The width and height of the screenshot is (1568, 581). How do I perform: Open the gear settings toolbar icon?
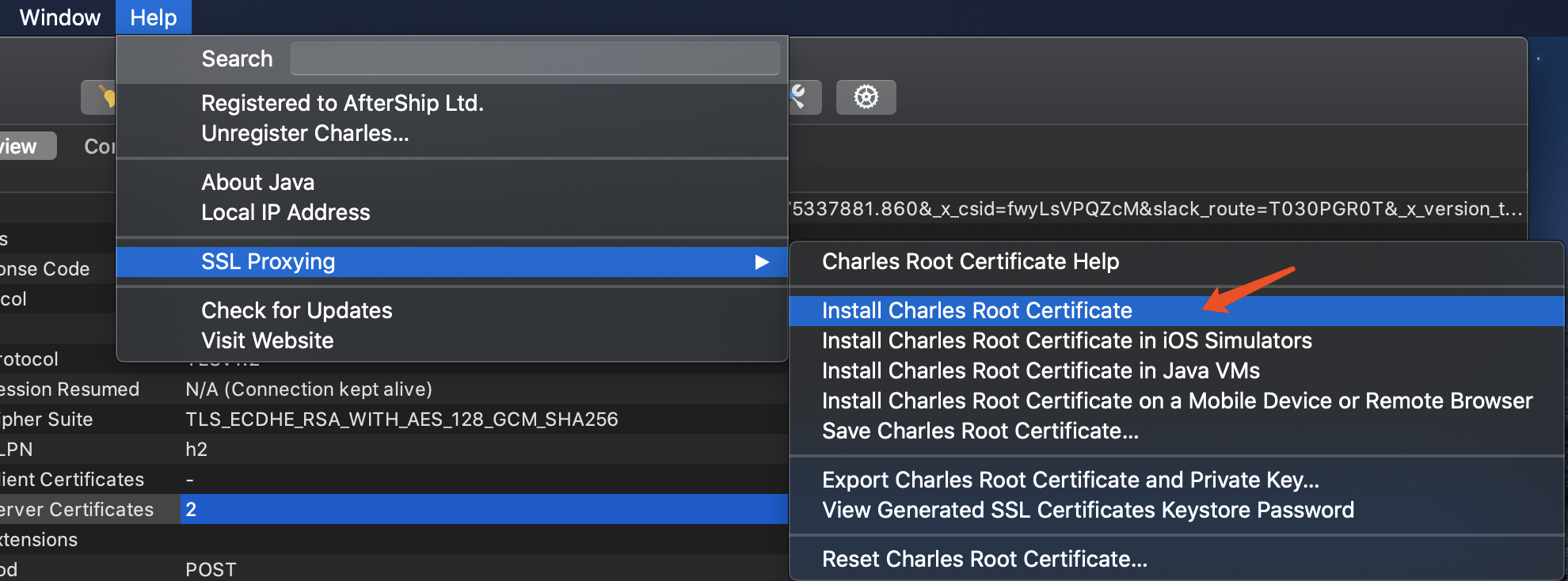tap(866, 97)
